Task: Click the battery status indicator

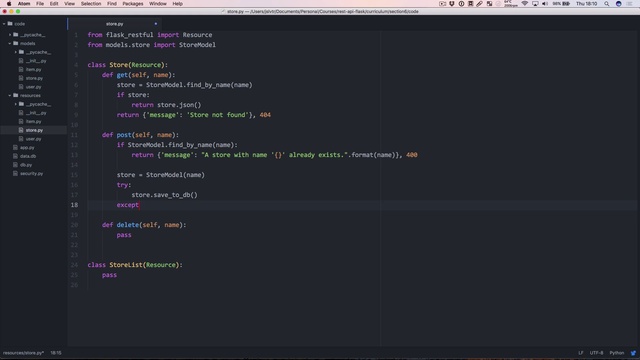Action: tap(562, 4)
